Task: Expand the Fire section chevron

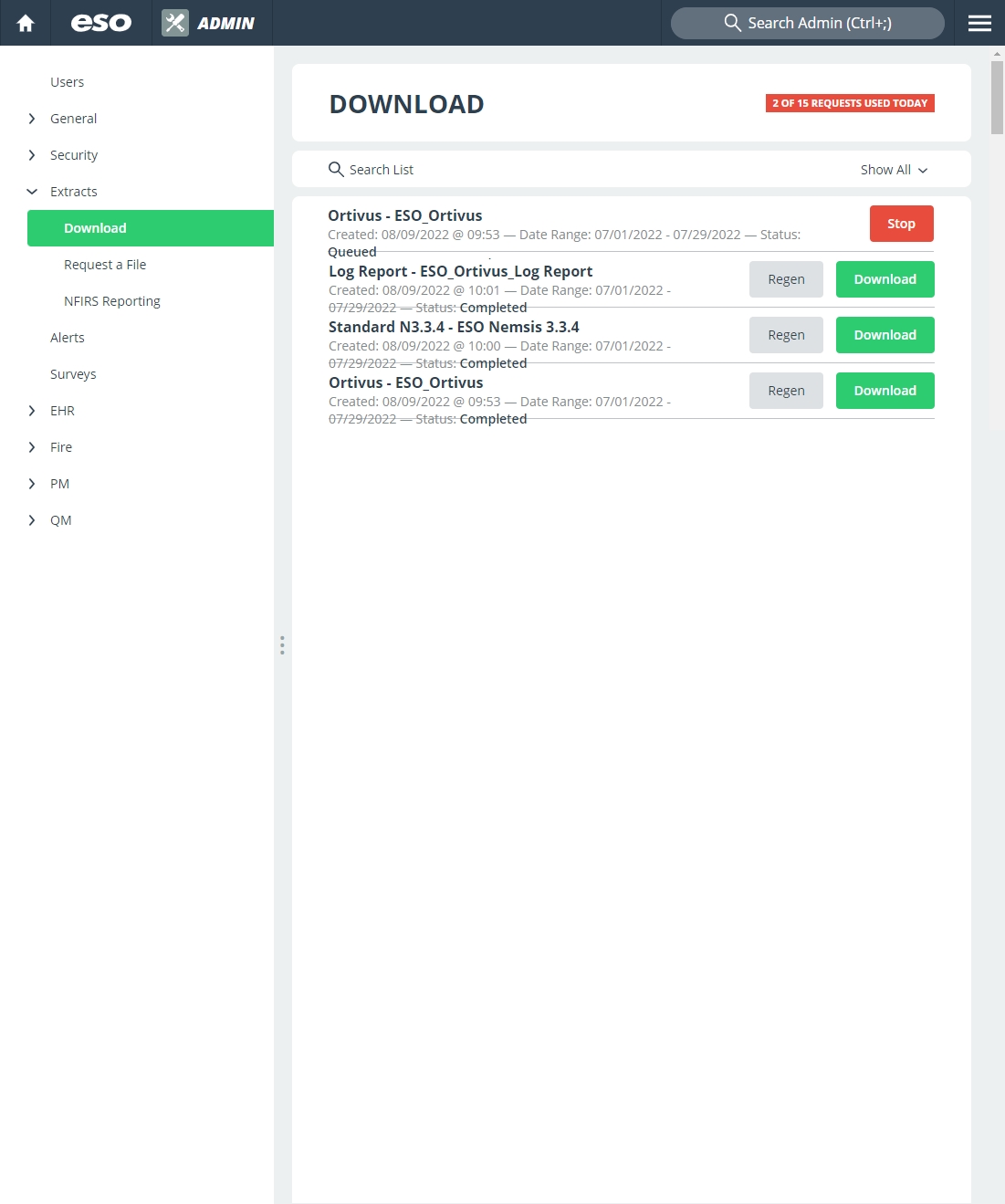Action: point(32,447)
